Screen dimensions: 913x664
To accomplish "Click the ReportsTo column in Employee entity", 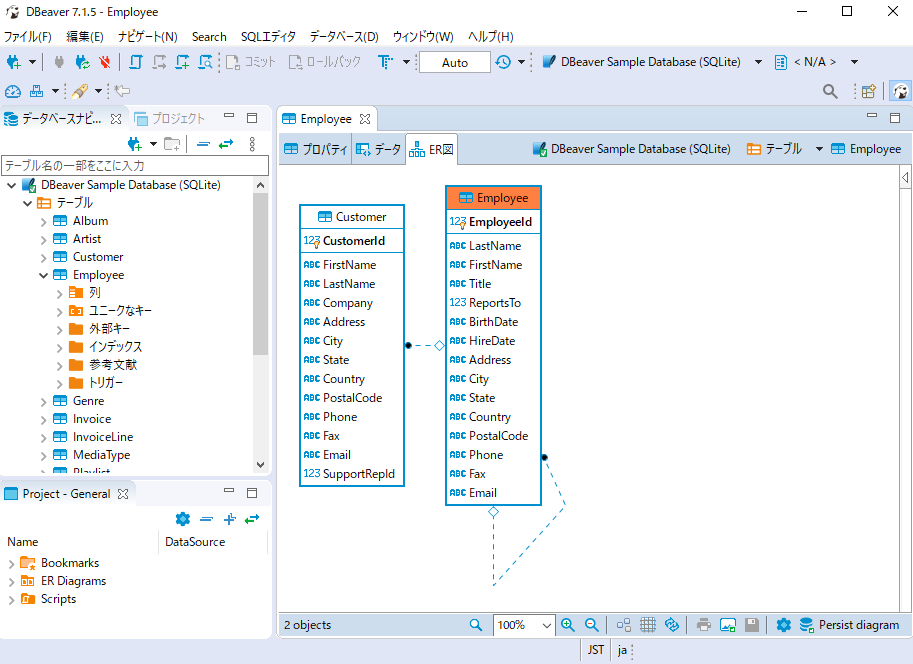I will [x=493, y=303].
